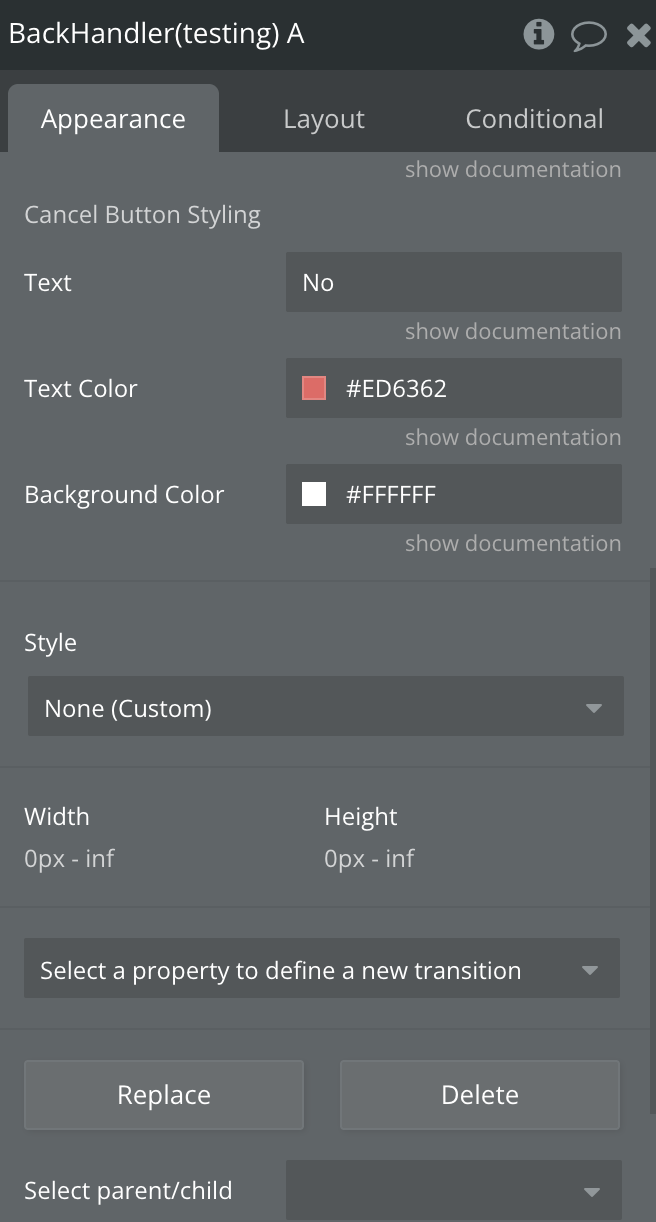
Task: Click the Replace button
Action: click(x=164, y=1095)
